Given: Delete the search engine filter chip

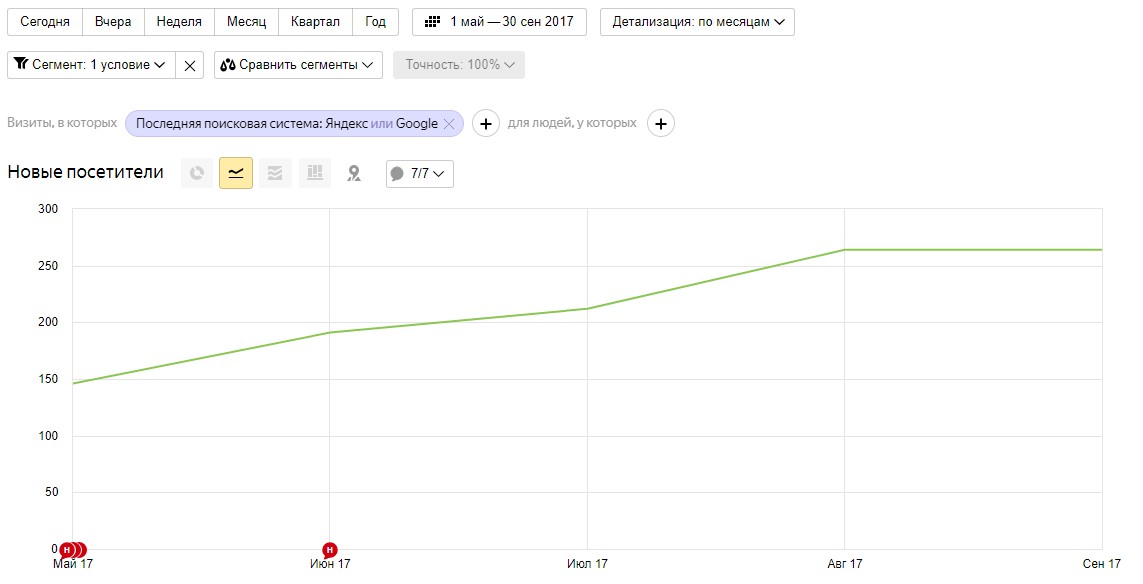Looking at the screenshot, I should click(449, 124).
